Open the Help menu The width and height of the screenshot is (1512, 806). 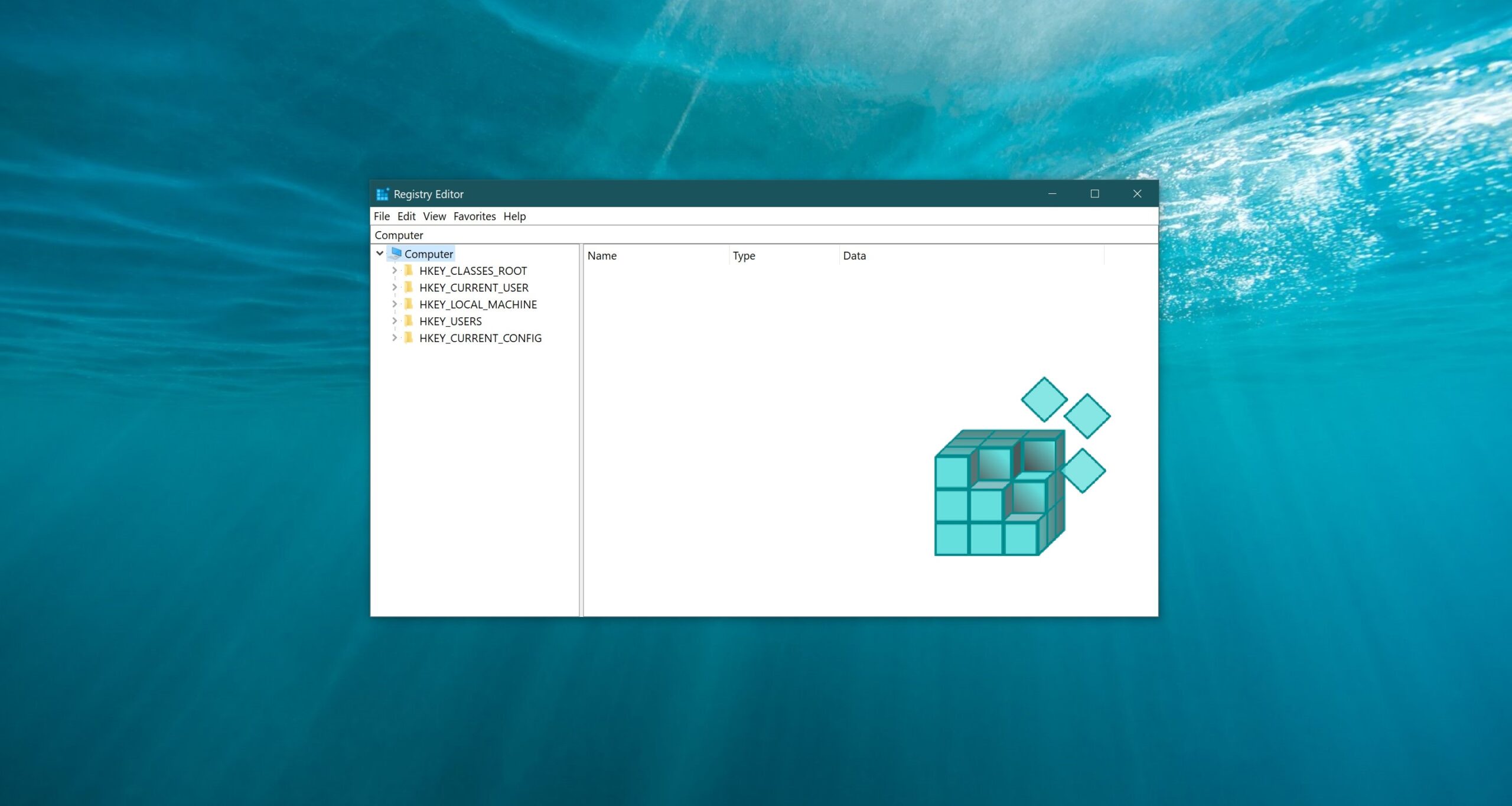click(x=514, y=216)
